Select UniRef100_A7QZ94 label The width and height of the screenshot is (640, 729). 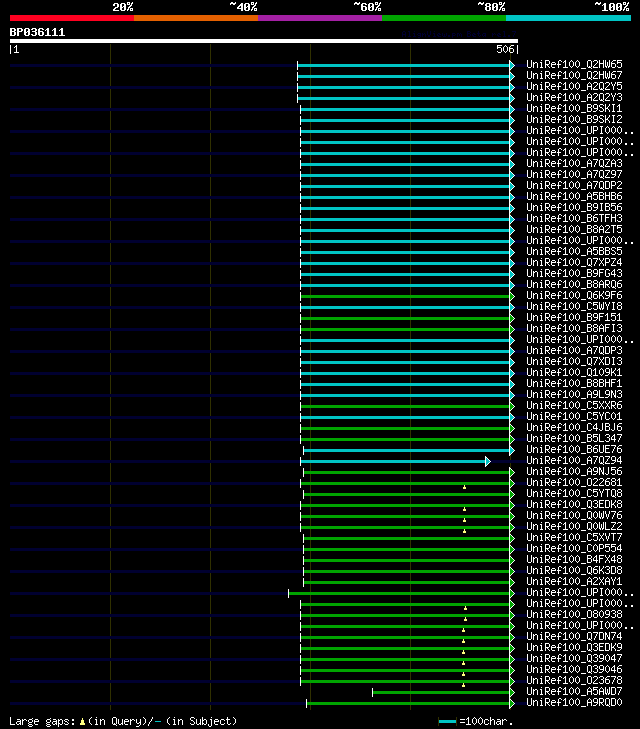pos(574,461)
